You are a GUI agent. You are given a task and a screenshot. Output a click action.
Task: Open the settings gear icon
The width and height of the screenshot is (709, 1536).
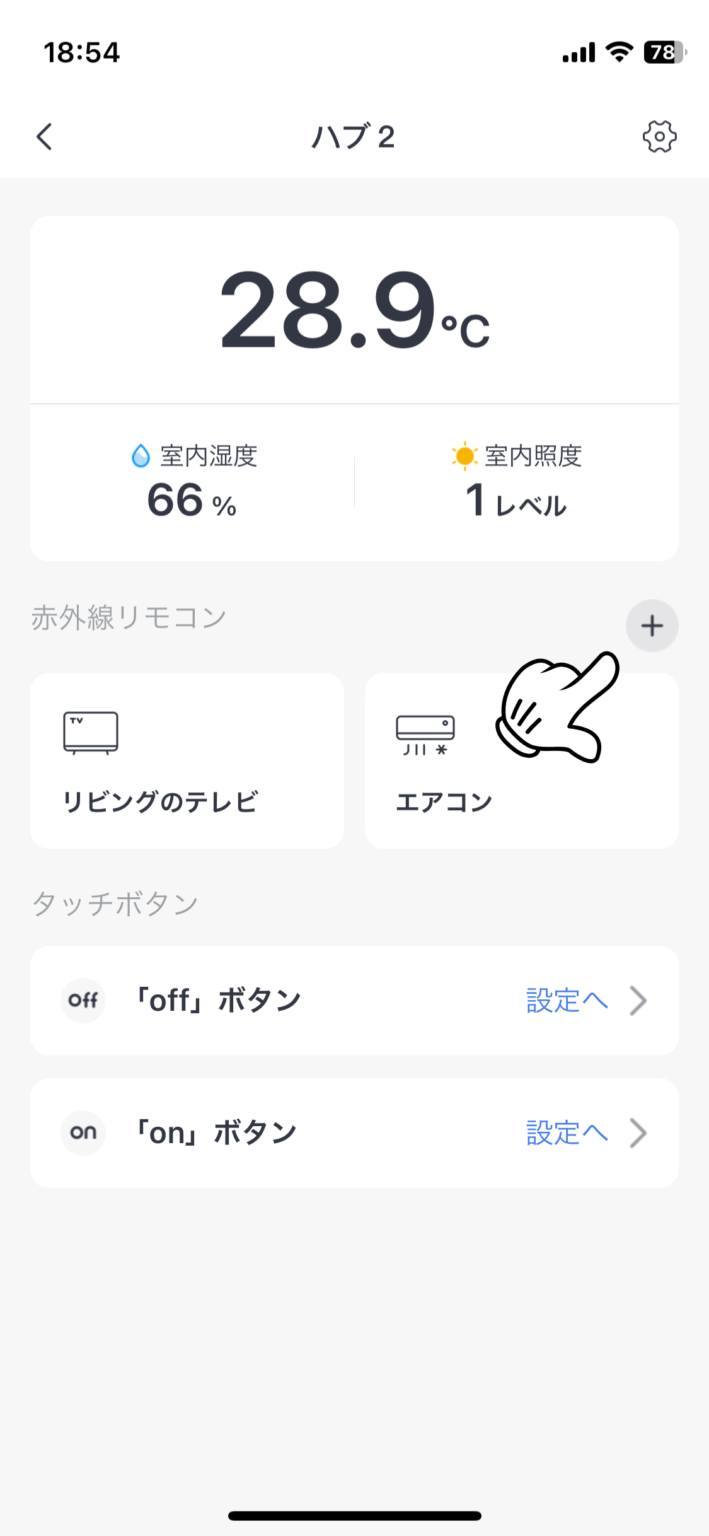(659, 136)
